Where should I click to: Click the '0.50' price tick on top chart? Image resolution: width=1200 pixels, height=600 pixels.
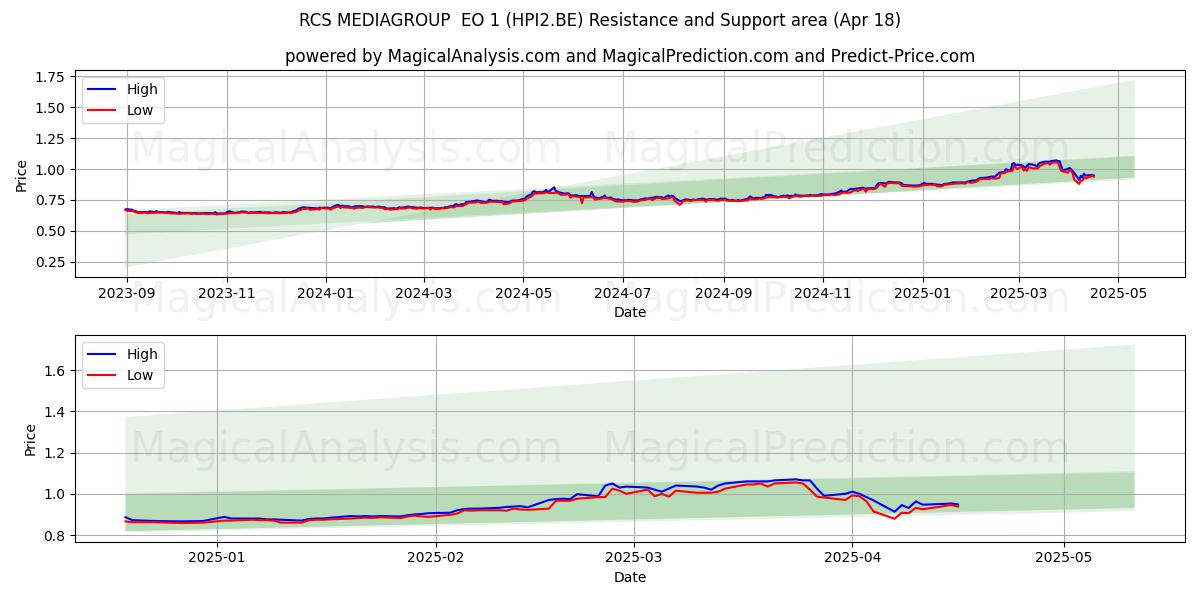(x=50, y=231)
